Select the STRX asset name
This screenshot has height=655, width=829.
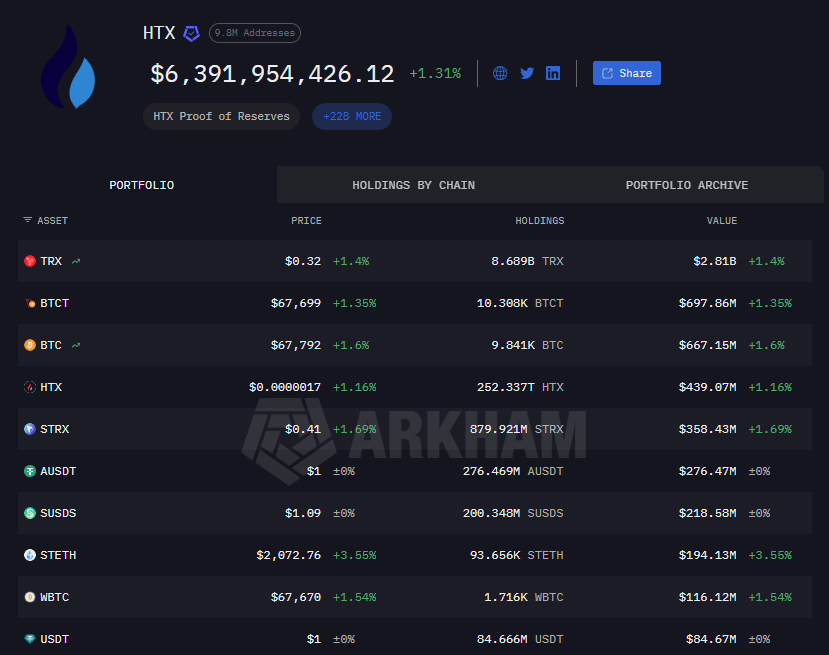click(54, 429)
